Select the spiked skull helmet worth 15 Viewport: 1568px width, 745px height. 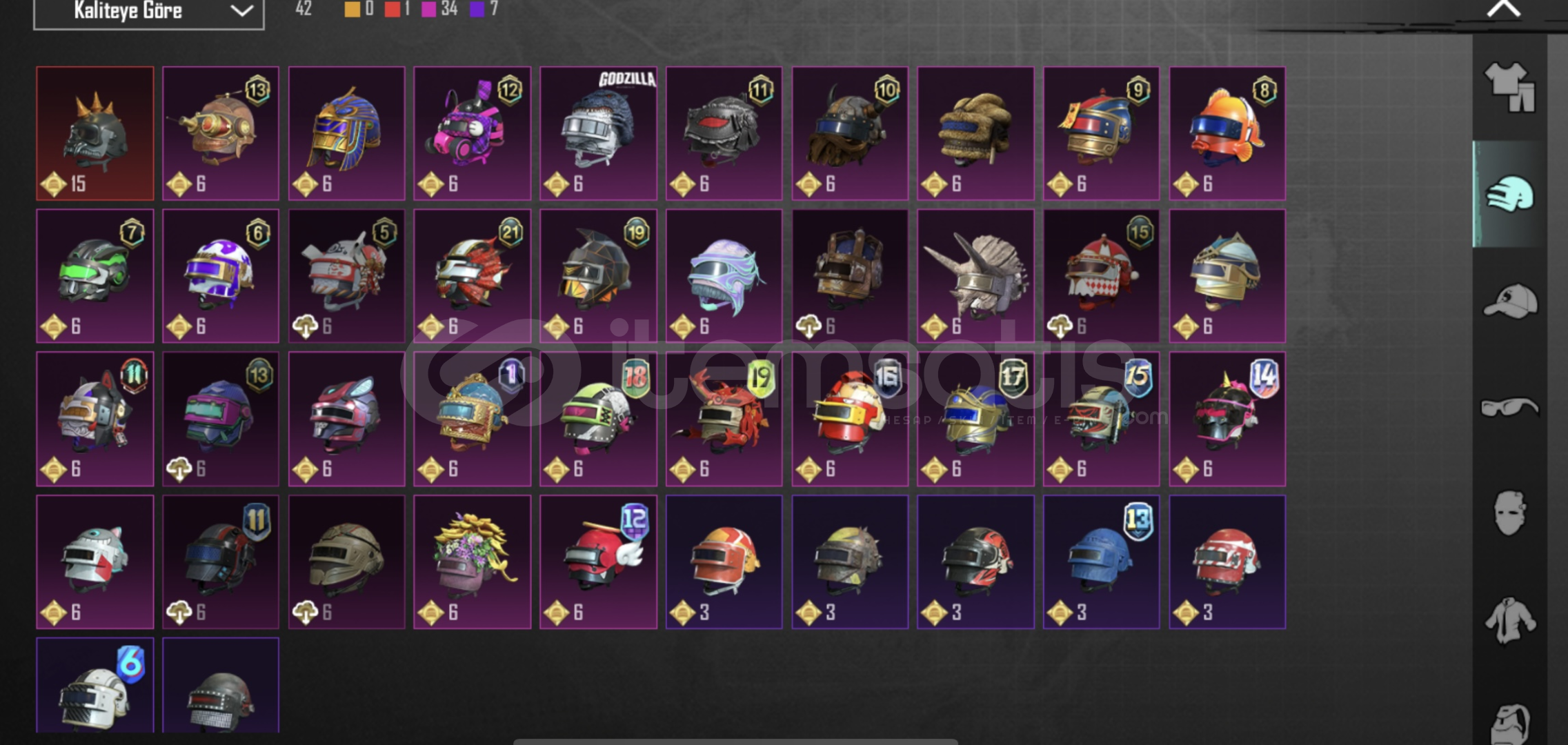95,133
